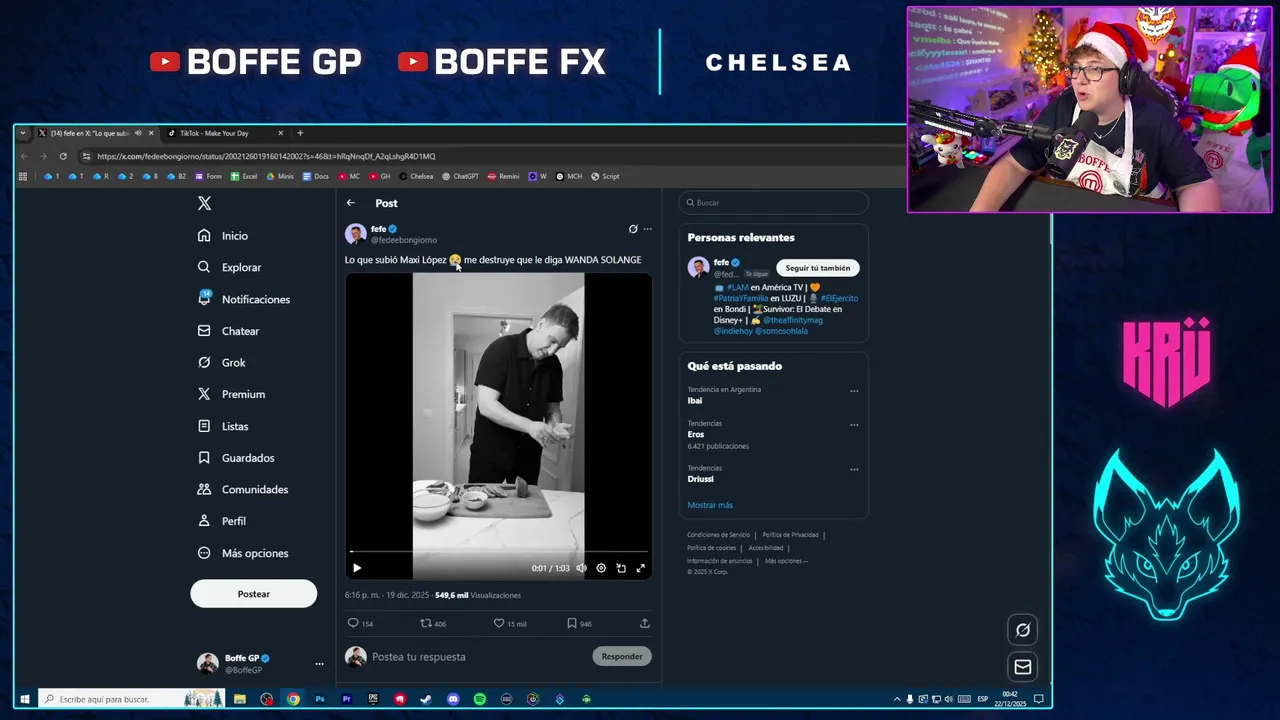1280x720 pixels.
Task: Expand video to fullscreen
Action: pos(641,568)
